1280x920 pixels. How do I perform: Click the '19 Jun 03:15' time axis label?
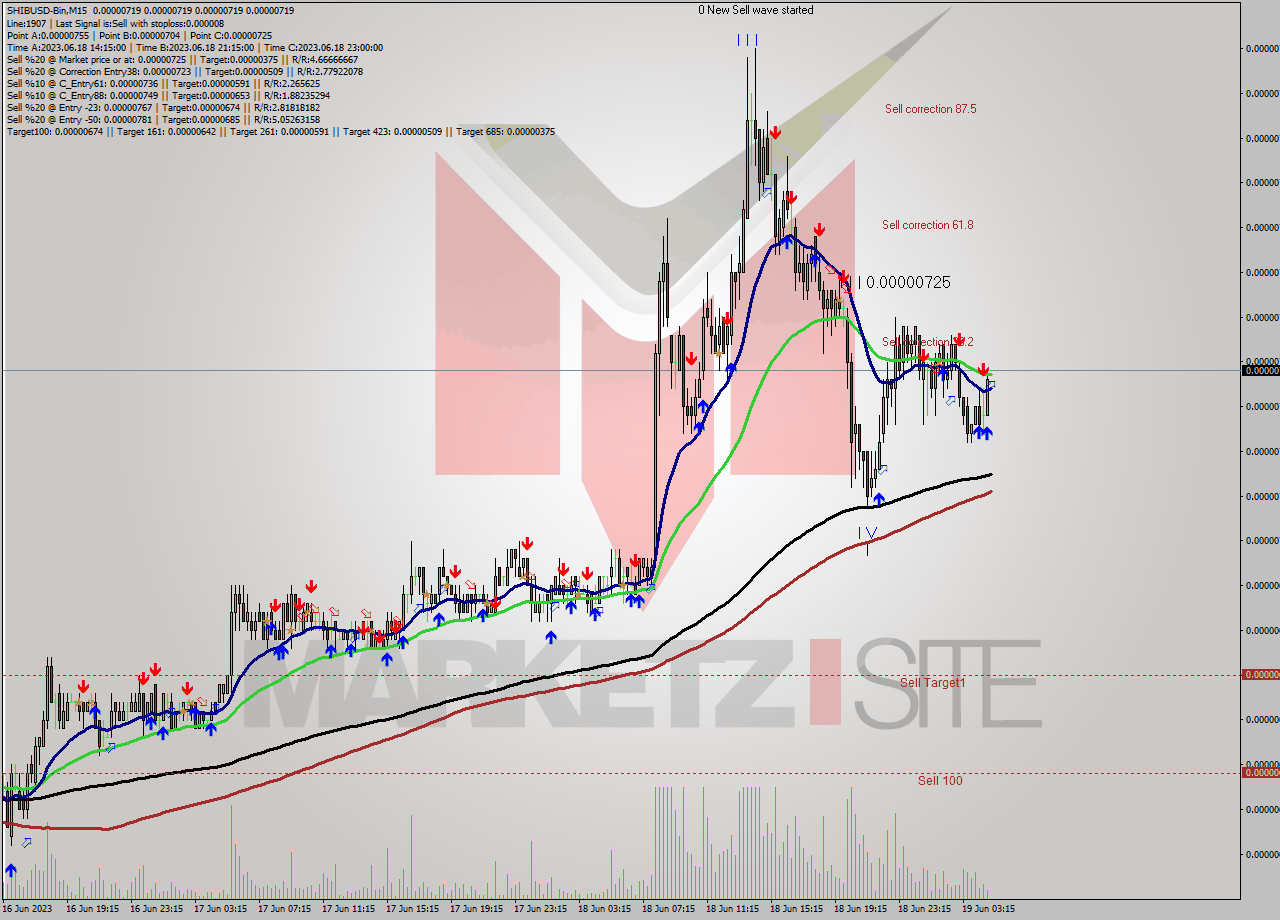point(988,909)
